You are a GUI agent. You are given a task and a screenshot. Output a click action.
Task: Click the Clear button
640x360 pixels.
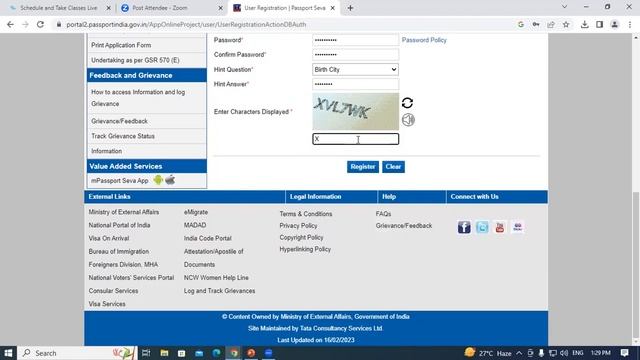click(x=393, y=167)
